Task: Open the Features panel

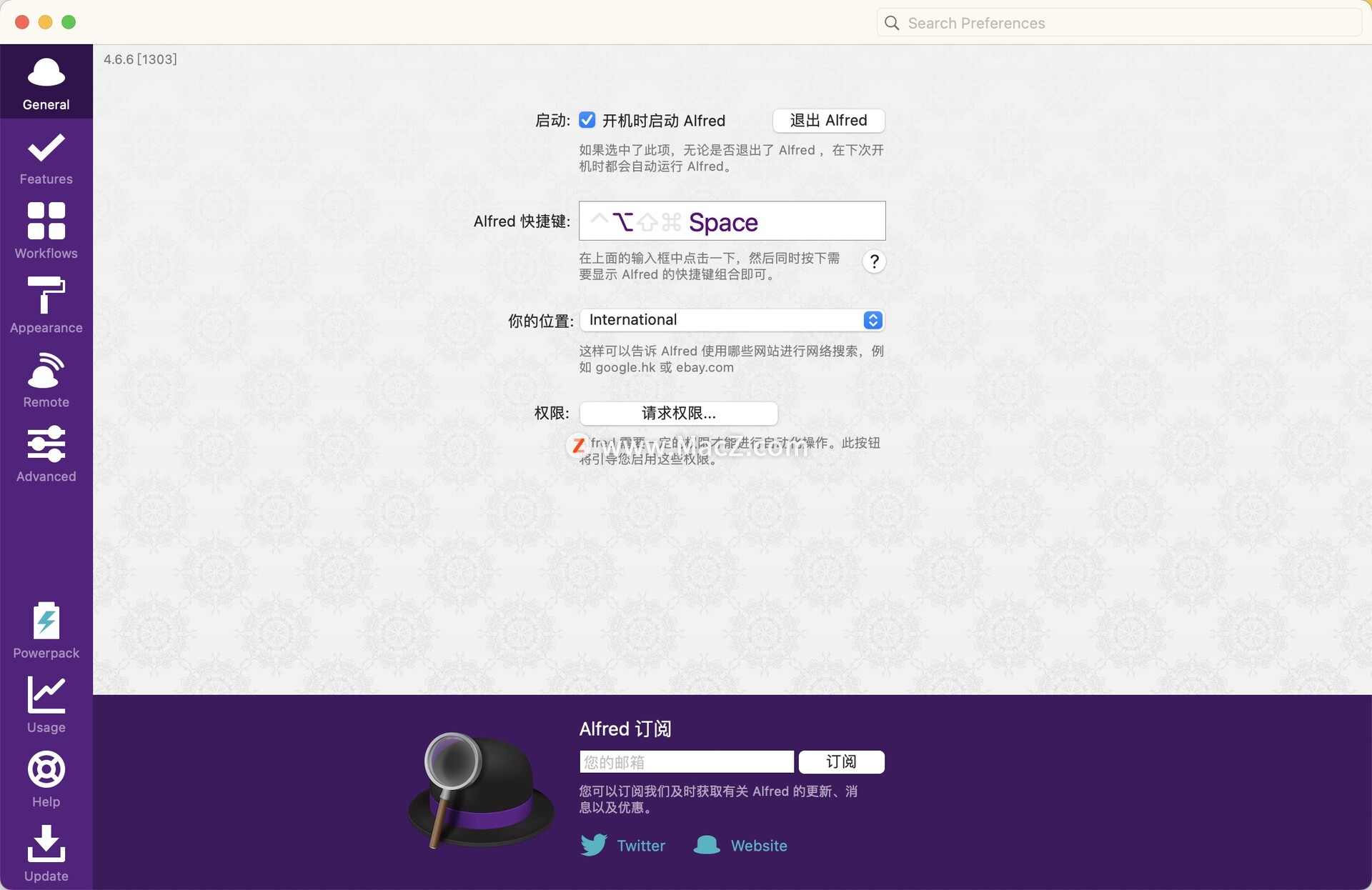Action: point(46,157)
